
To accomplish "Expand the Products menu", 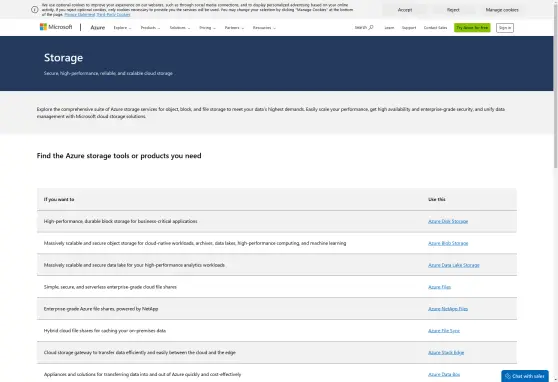I will tap(150, 28).
